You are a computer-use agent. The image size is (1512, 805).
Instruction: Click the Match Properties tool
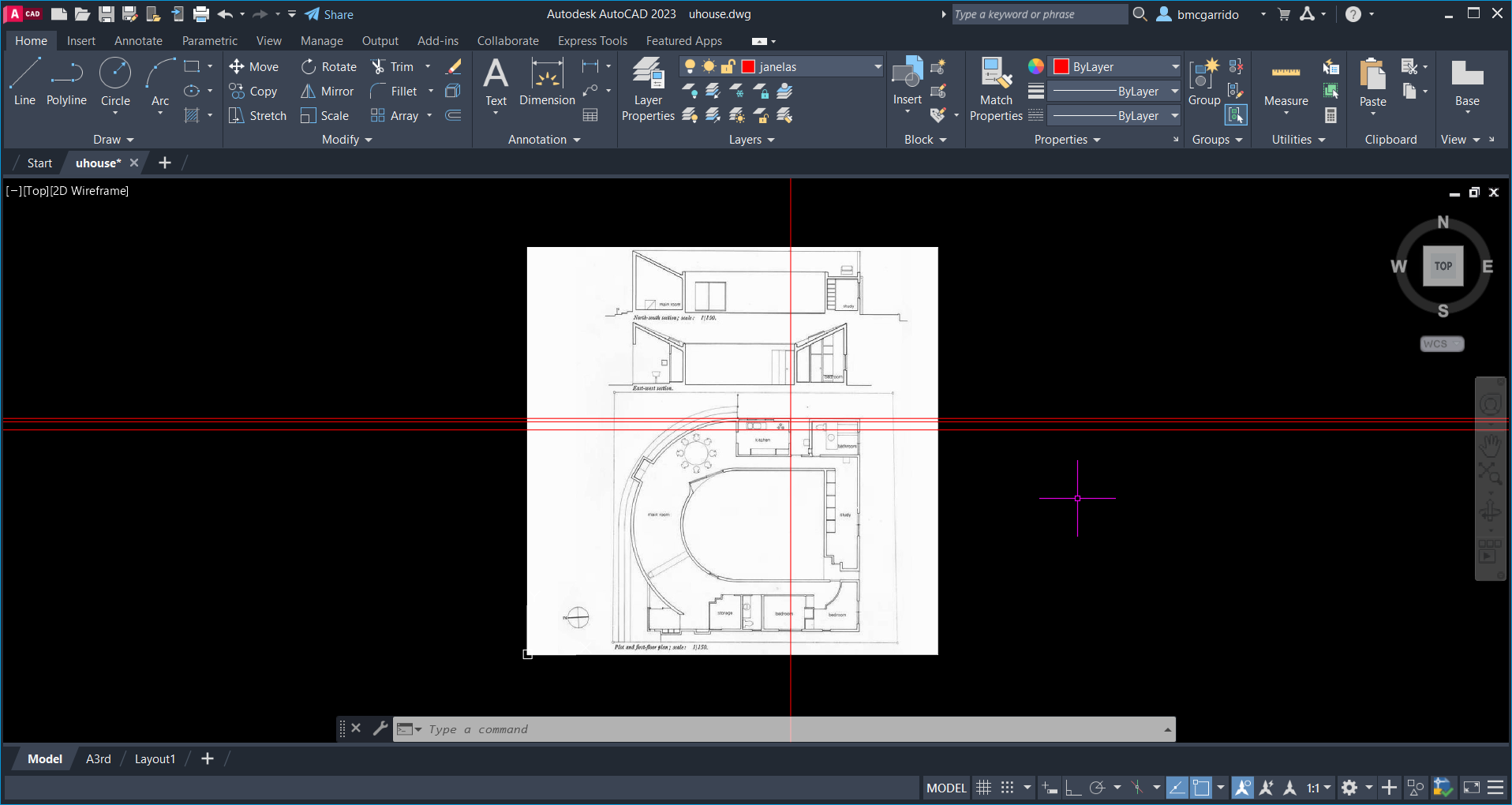[996, 90]
